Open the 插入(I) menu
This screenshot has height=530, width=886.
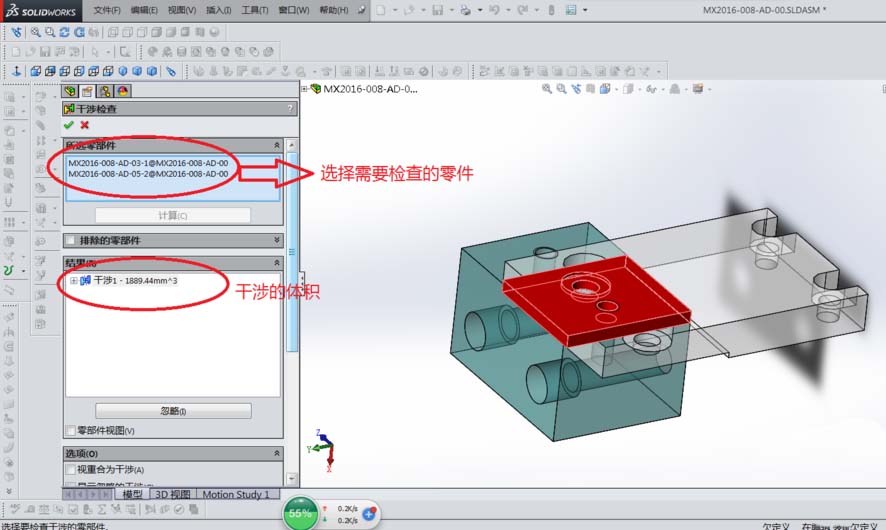[219, 10]
